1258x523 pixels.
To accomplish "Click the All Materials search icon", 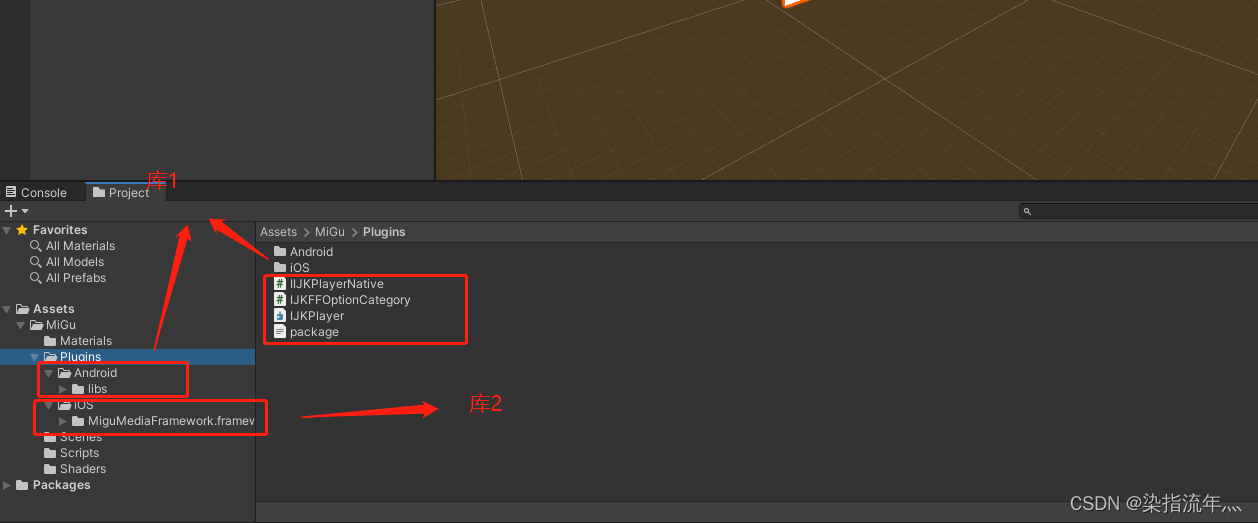I will 36,246.
